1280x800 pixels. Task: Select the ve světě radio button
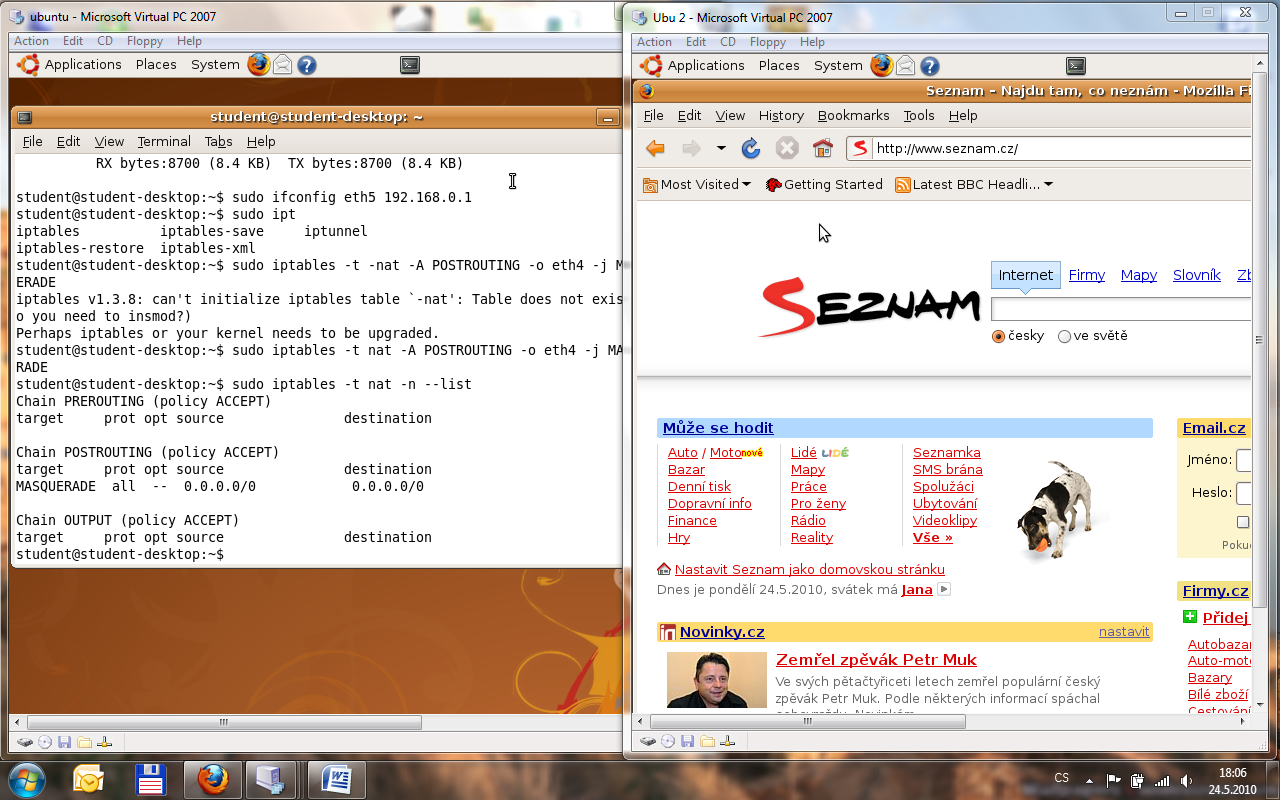[x=1064, y=337]
